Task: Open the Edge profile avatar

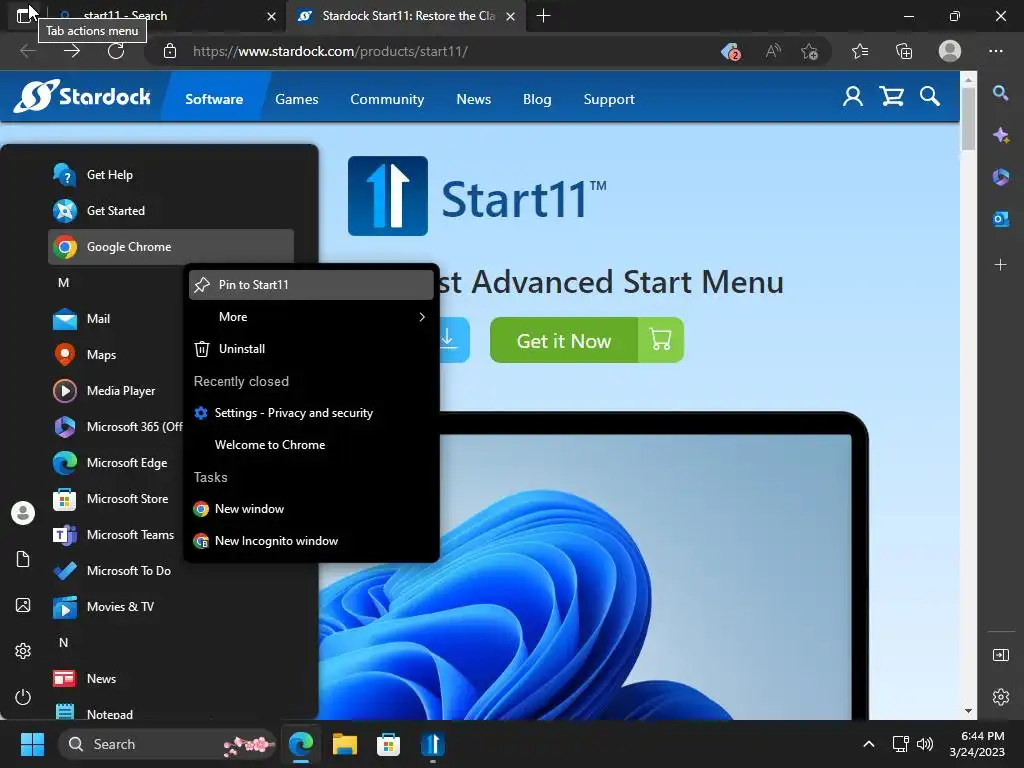Action: click(950, 51)
